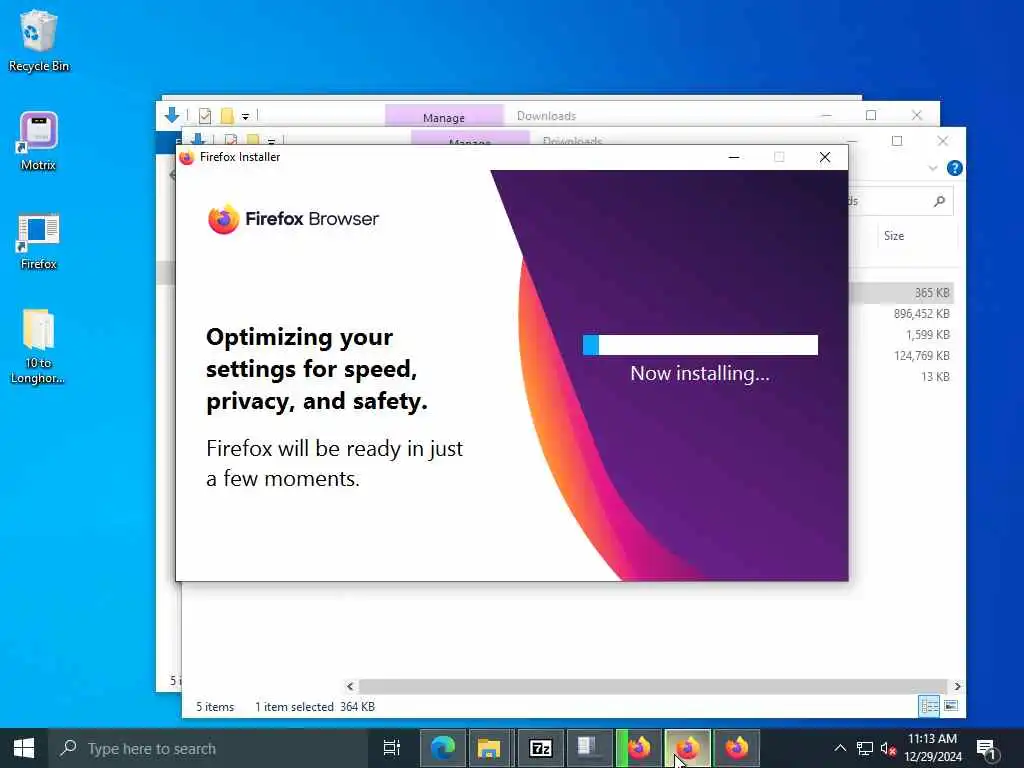Select the Motrix desktop shortcut
The image size is (1024, 768).
[39, 140]
